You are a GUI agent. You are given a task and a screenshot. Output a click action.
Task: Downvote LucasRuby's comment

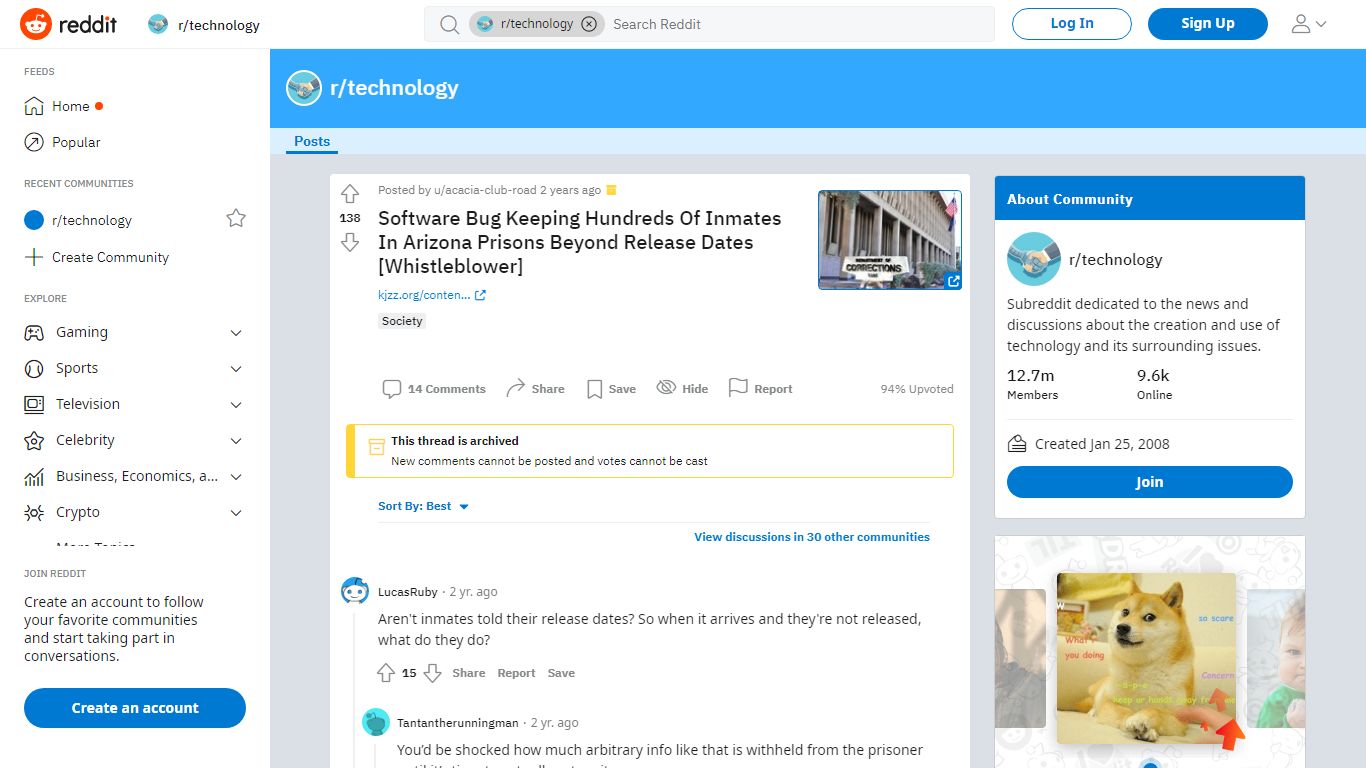pyautogui.click(x=432, y=673)
